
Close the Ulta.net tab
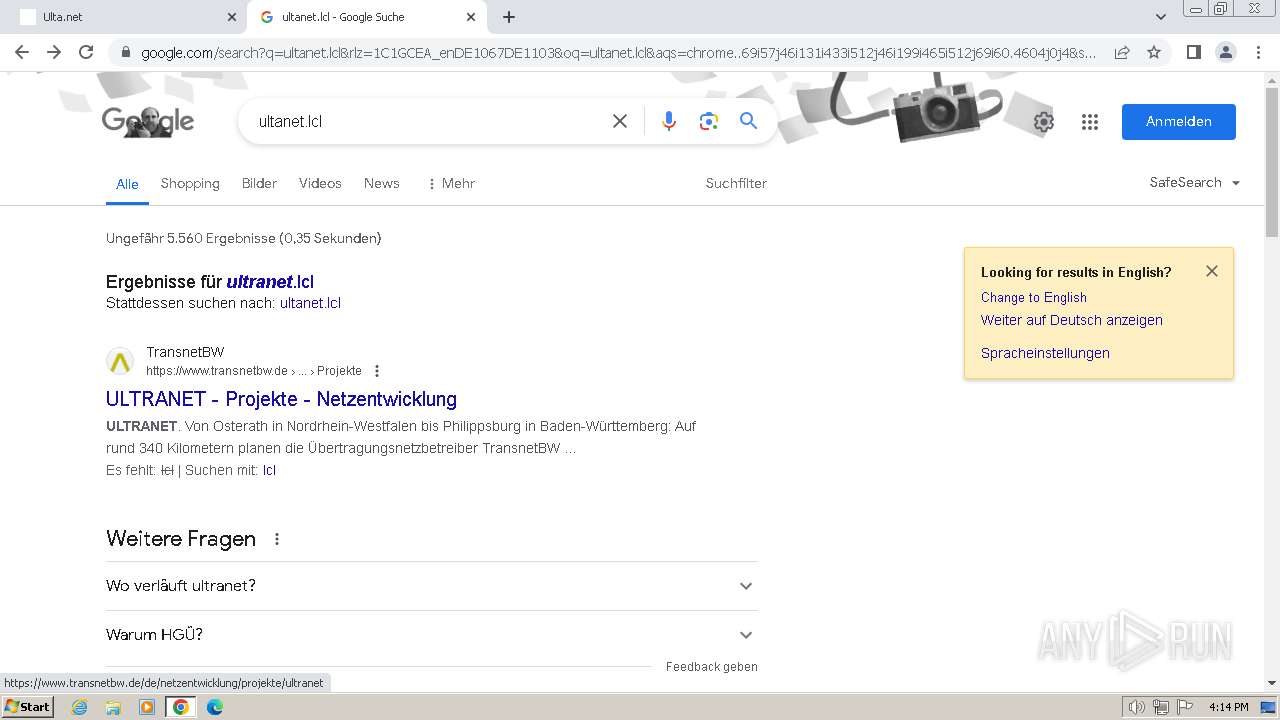click(x=231, y=17)
